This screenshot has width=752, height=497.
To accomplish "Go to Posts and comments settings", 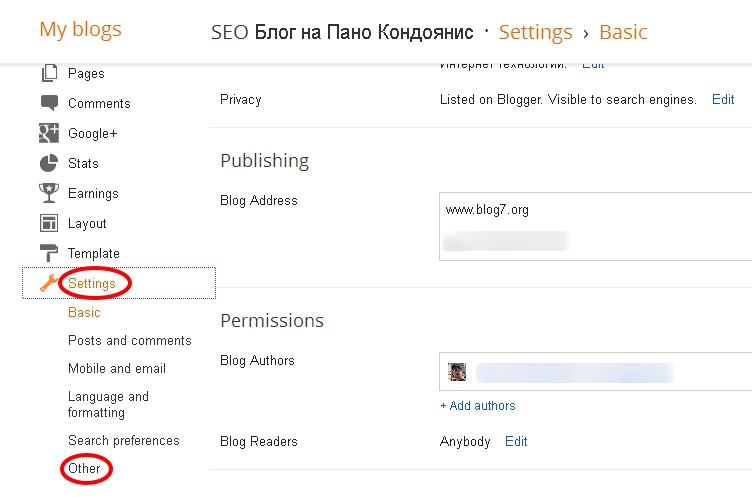I will [129, 341].
